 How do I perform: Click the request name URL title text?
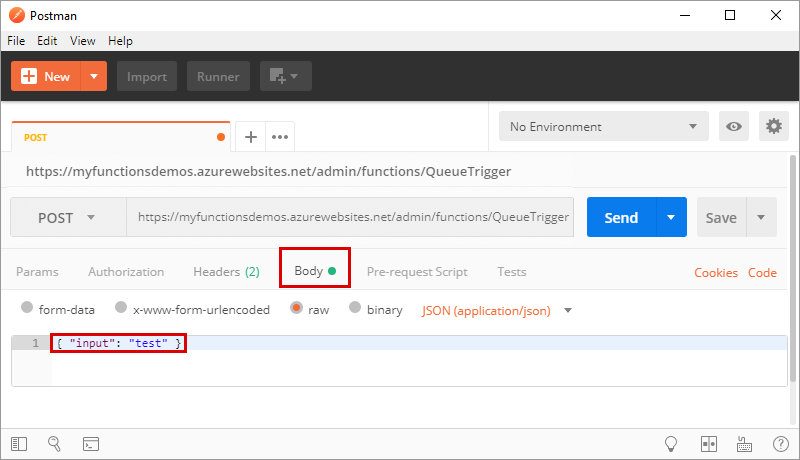click(268, 171)
